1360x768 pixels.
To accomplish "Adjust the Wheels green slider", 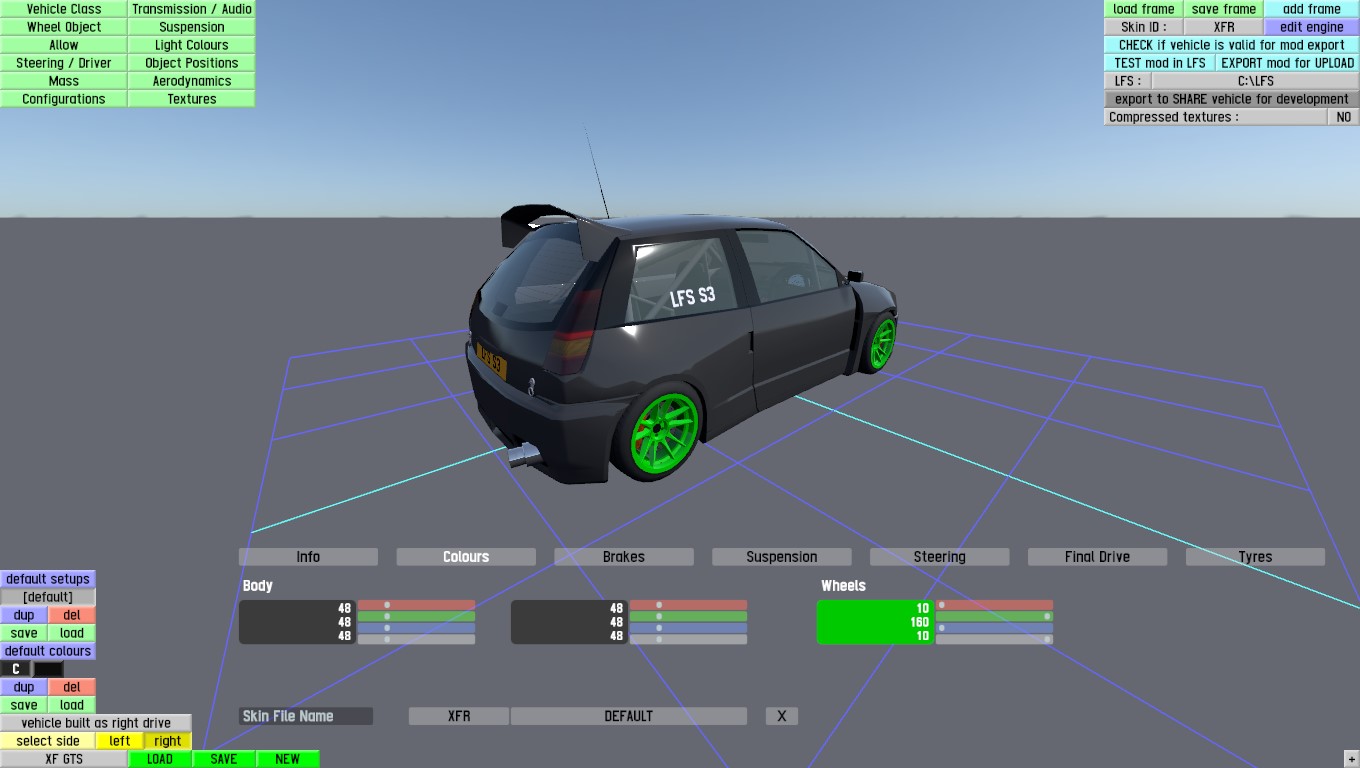I will coord(994,617).
